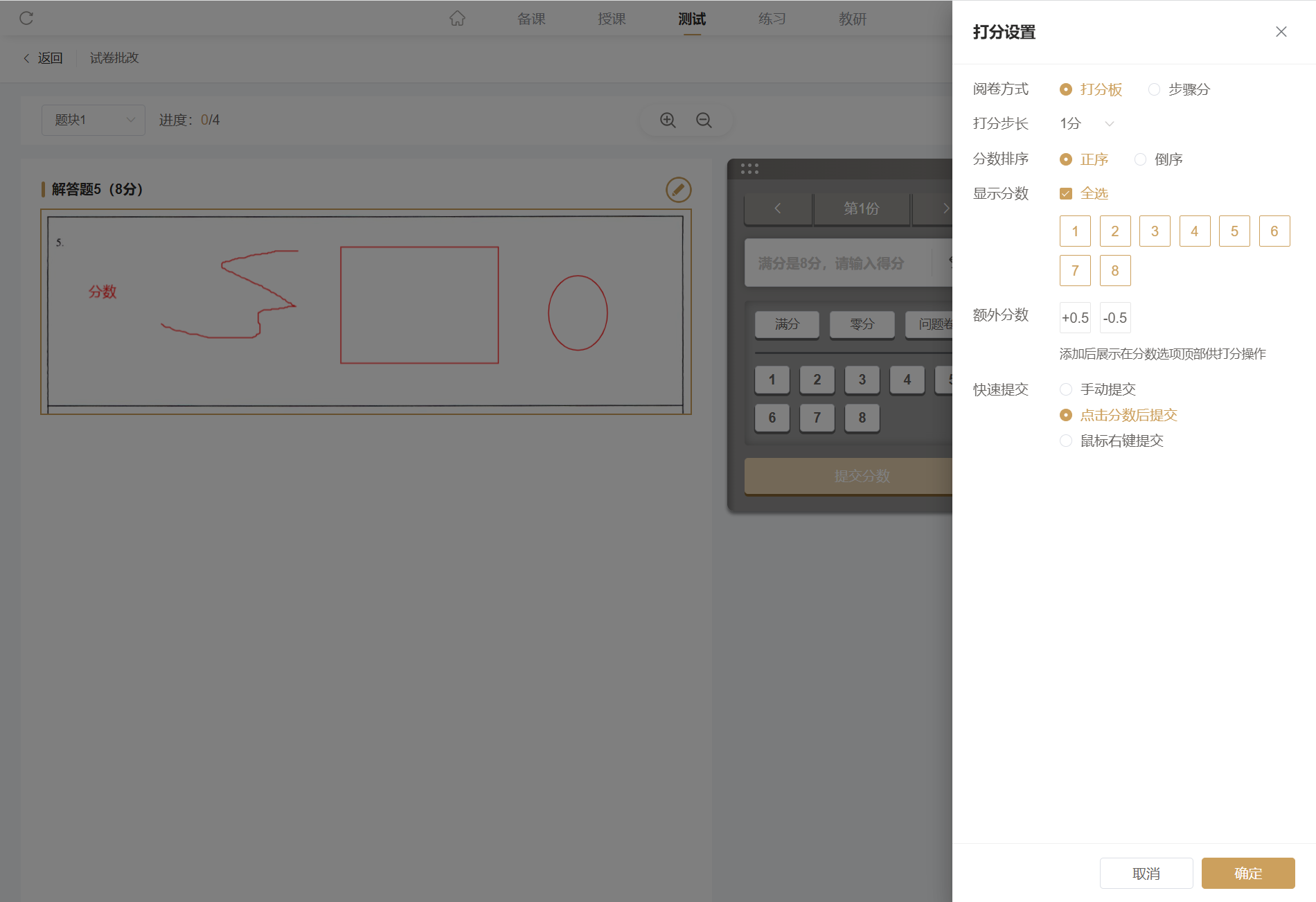Toggle display score 1 in settings

click(1075, 231)
